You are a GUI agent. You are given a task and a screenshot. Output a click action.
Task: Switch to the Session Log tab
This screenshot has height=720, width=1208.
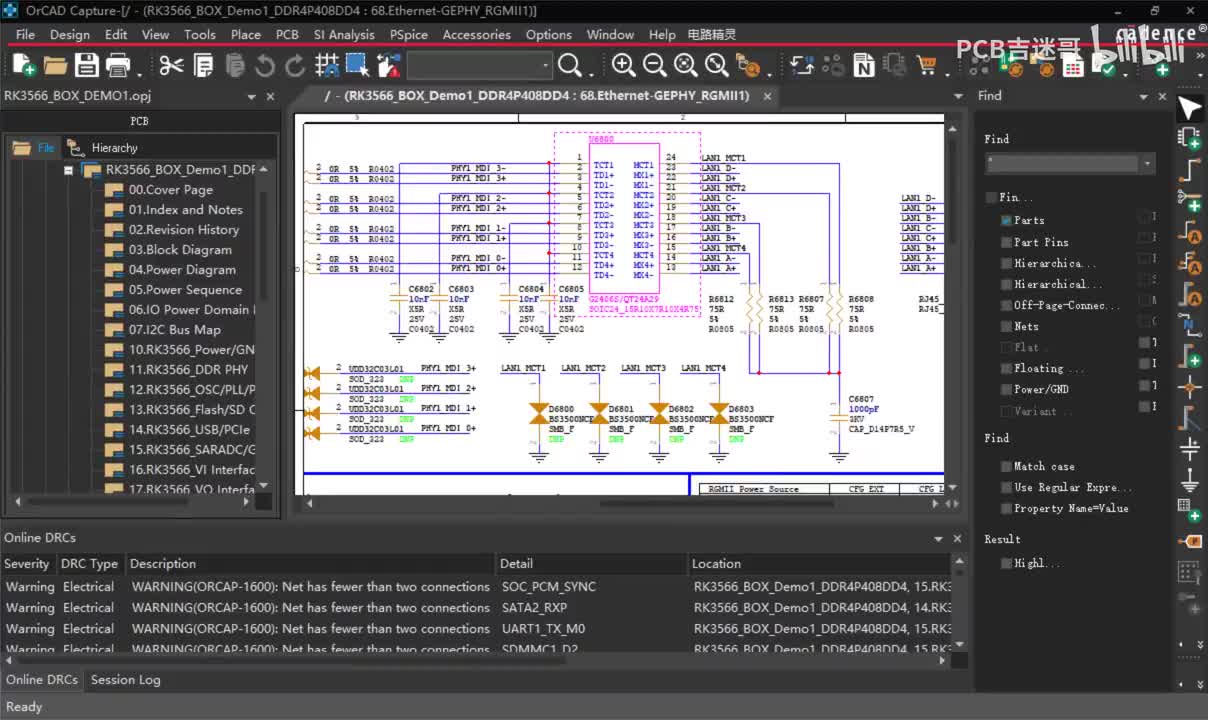coord(125,679)
